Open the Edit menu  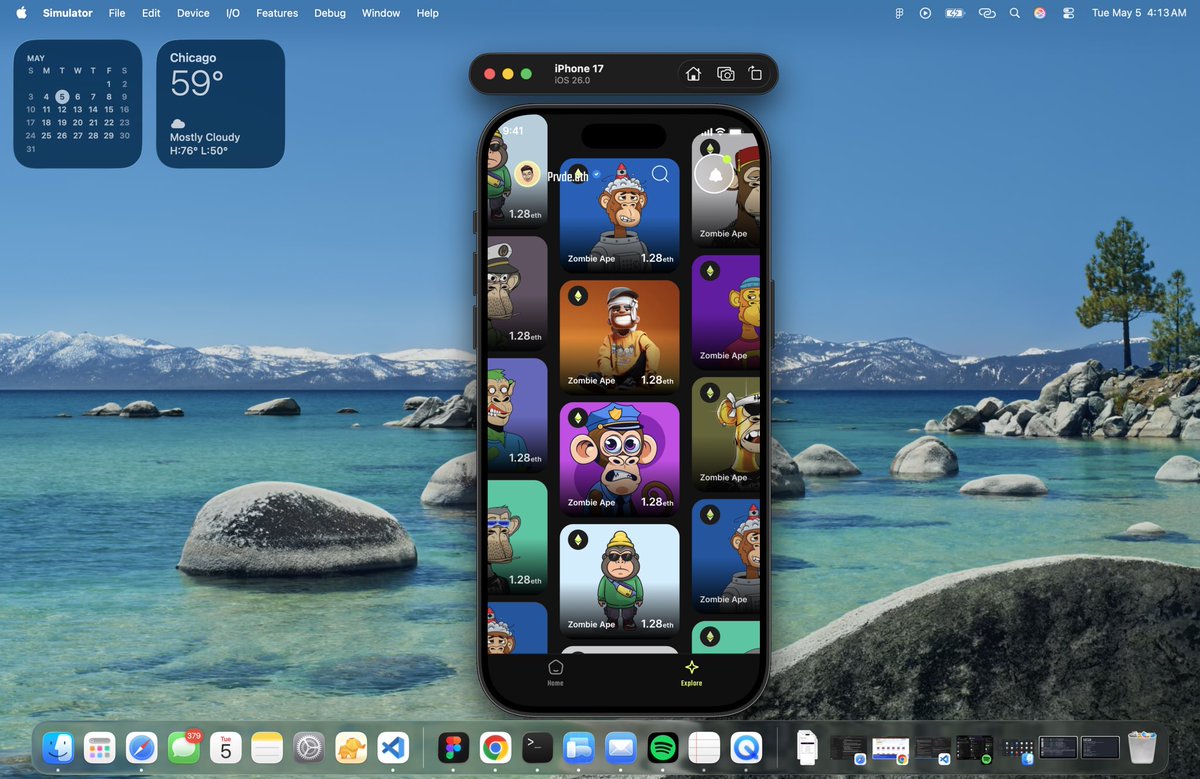[x=151, y=13]
